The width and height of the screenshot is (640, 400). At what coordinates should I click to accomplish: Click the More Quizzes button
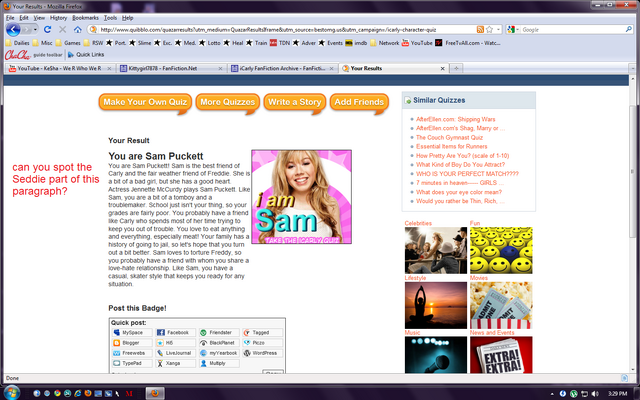coord(227,102)
